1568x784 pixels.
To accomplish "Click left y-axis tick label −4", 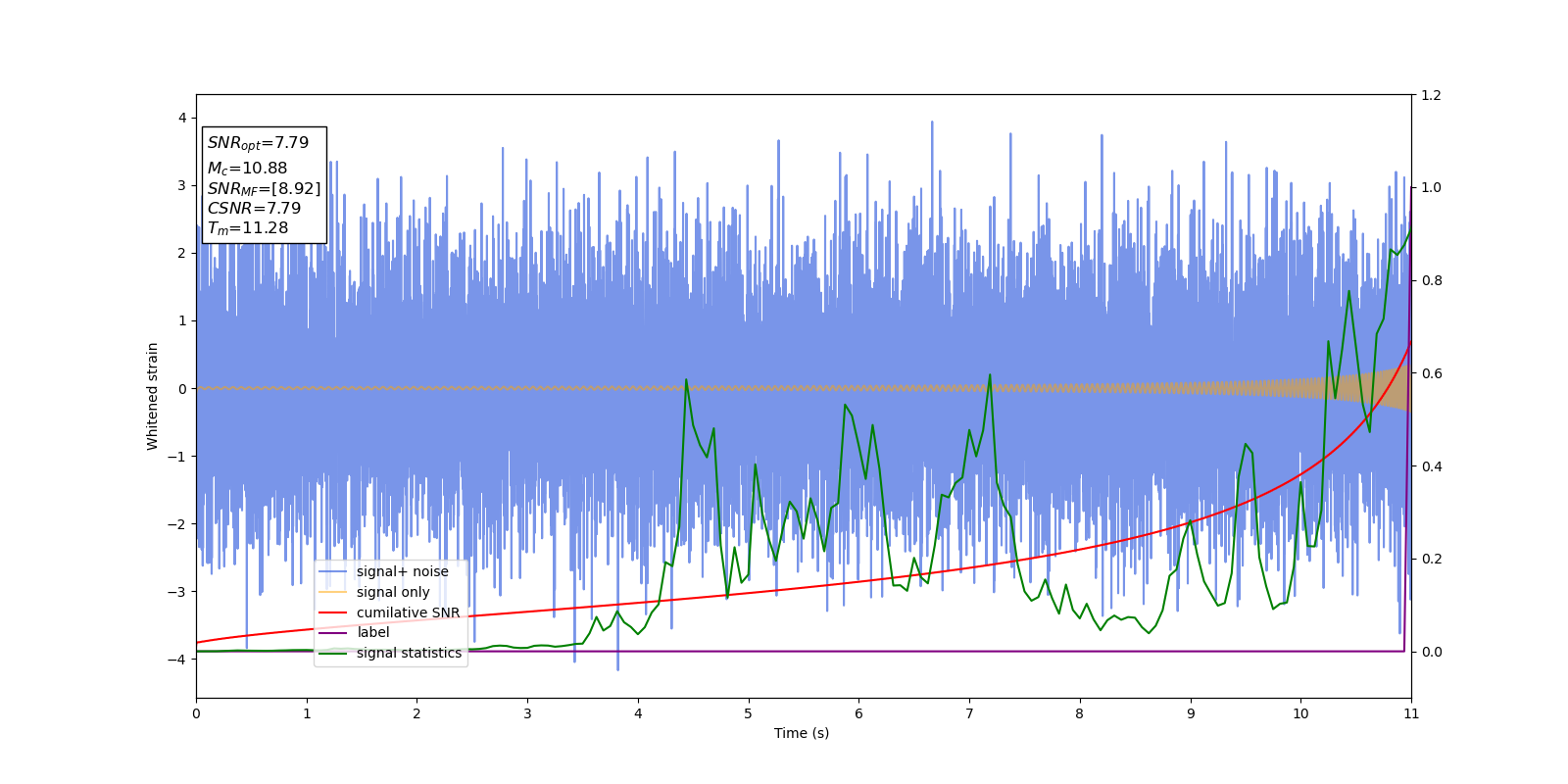I will click(x=177, y=660).
